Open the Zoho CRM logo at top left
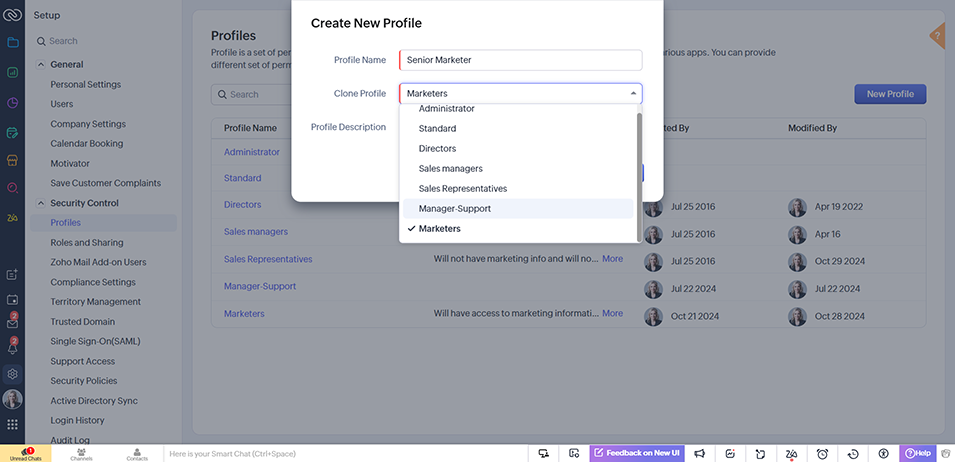The image size is (955, 462). tap(12, 15)
